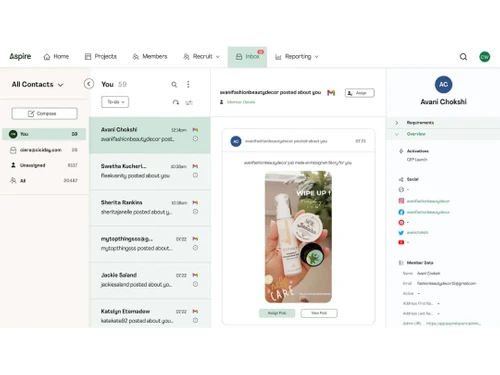Click the Assign button
Image resolution: width=500 pixels, height=375 pixels.
pos(360,93)
